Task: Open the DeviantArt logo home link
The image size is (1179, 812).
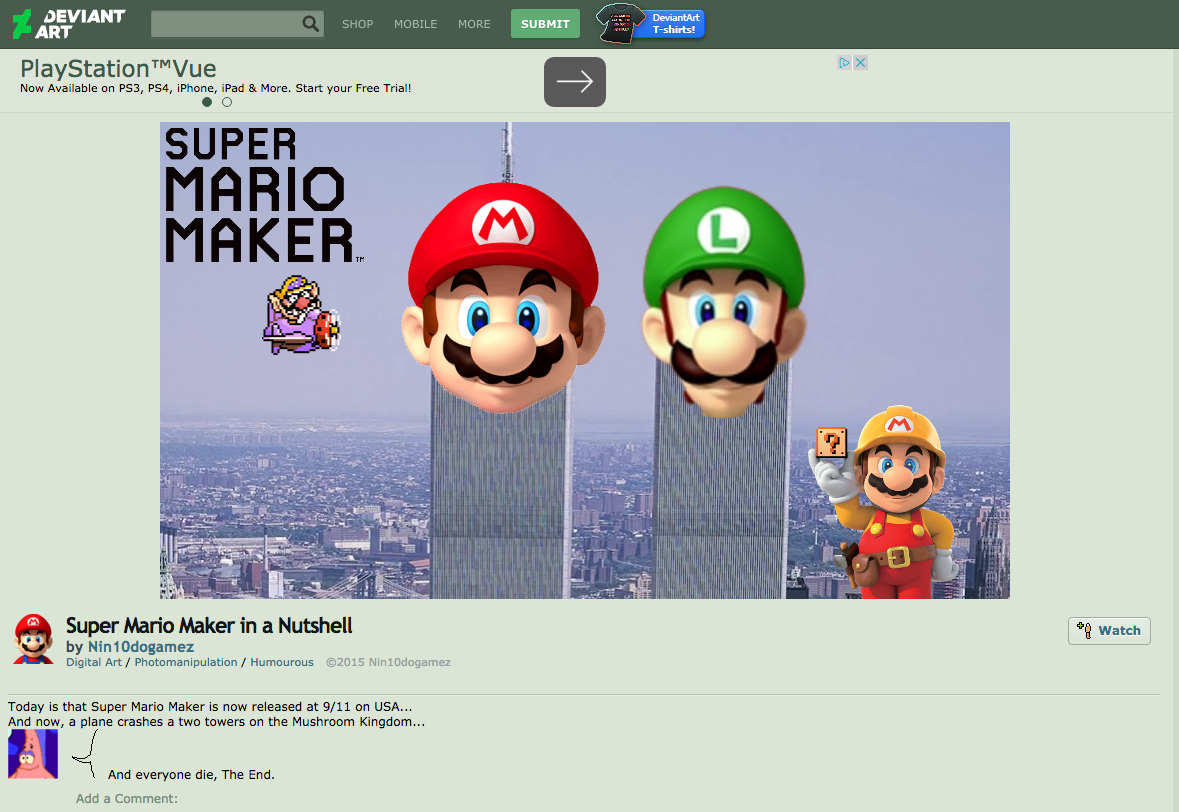Action: point(68,23)
